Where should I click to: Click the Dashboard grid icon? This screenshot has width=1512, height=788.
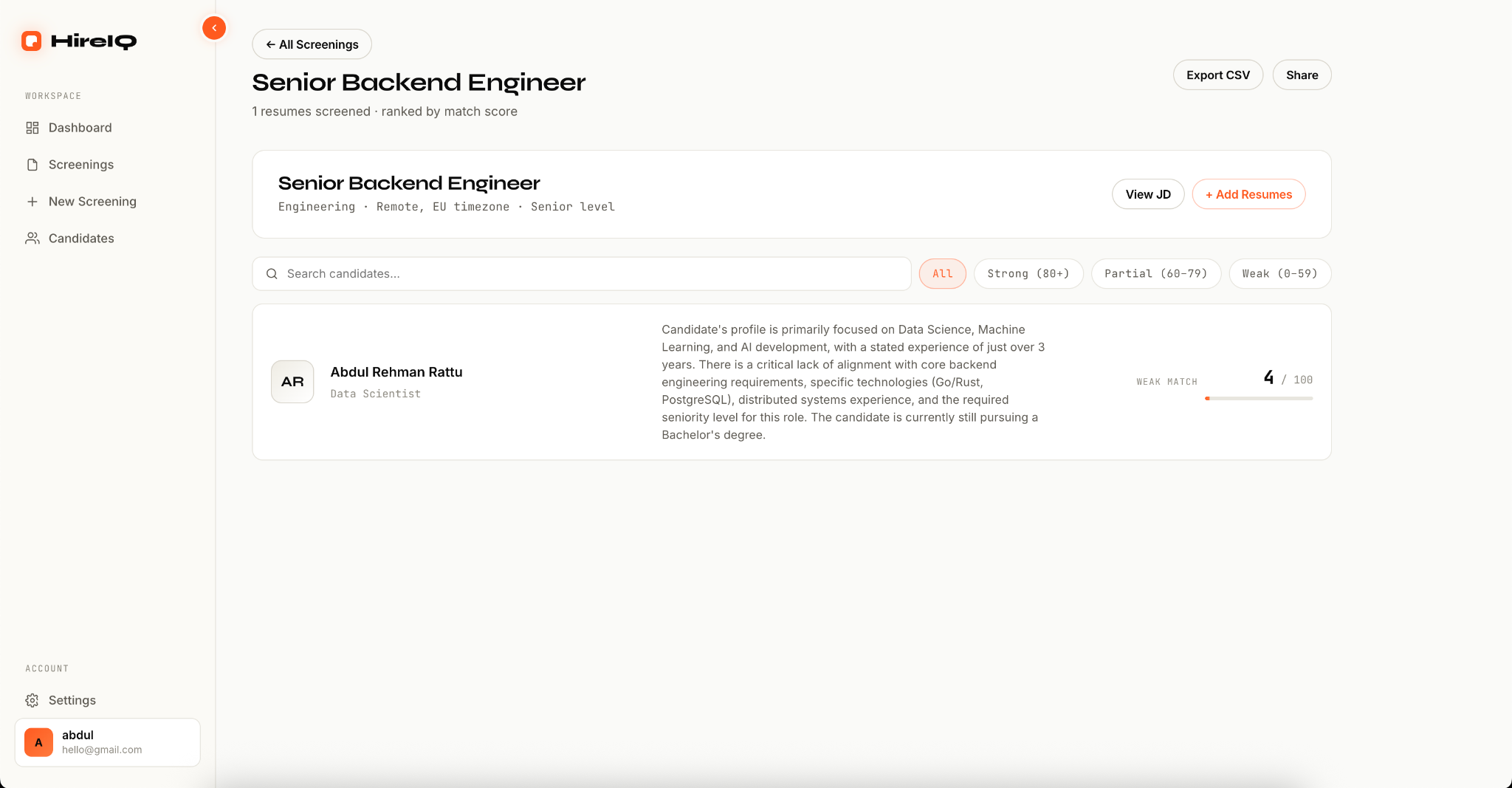(32, 128)
